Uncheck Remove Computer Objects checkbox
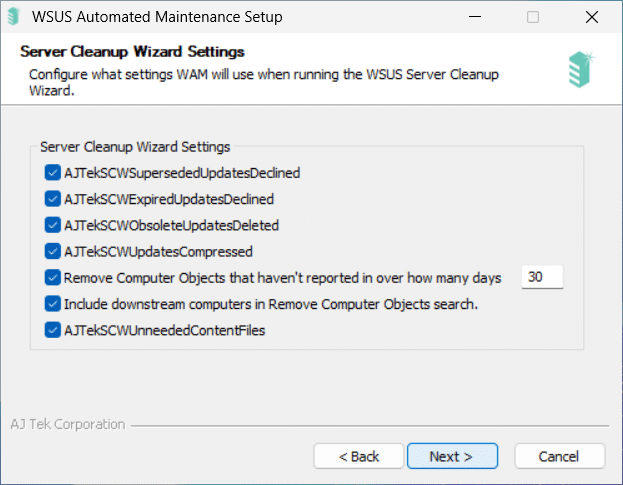 click(52, 278)
